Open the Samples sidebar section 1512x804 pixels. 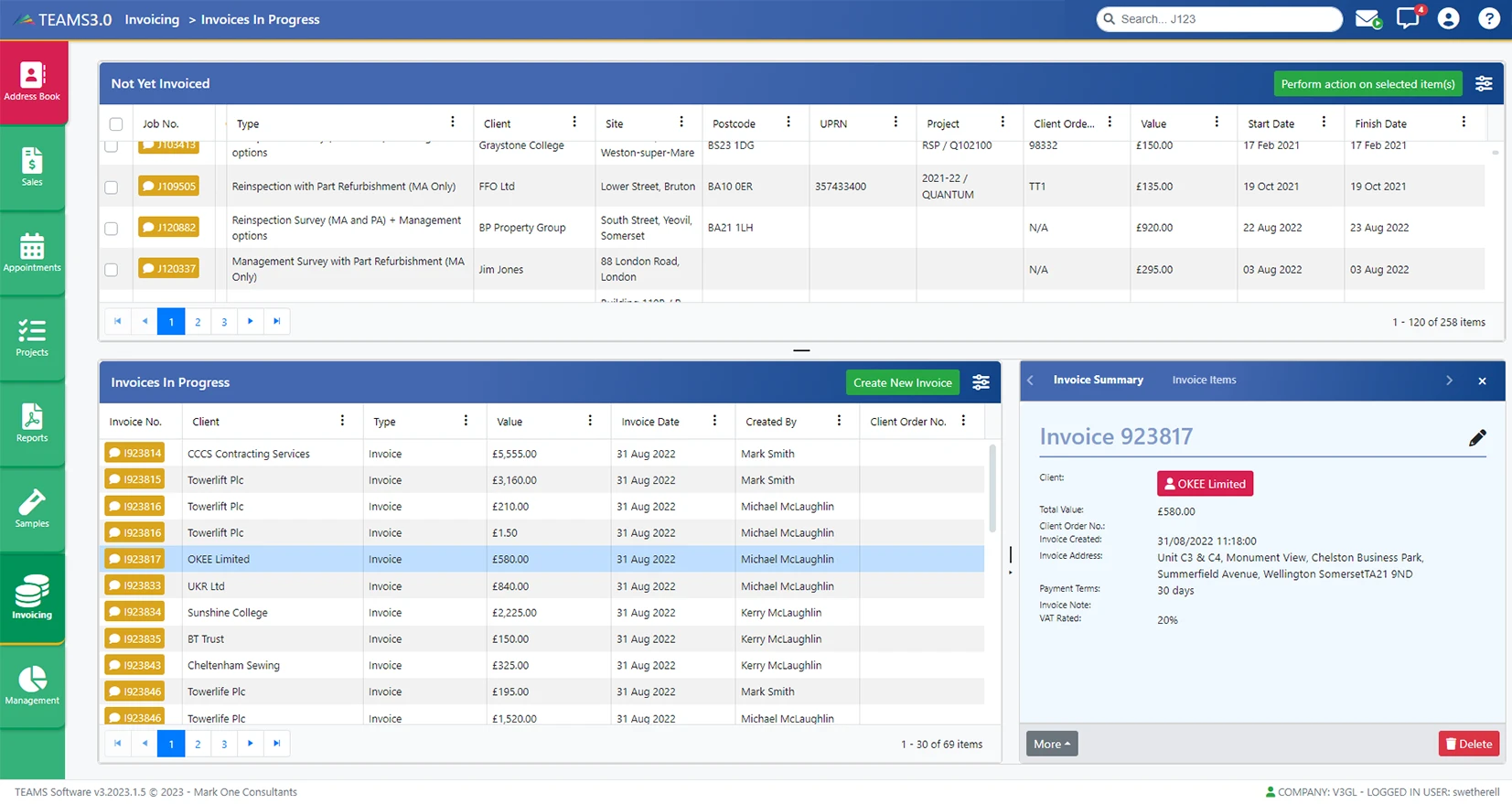[32, 509]
